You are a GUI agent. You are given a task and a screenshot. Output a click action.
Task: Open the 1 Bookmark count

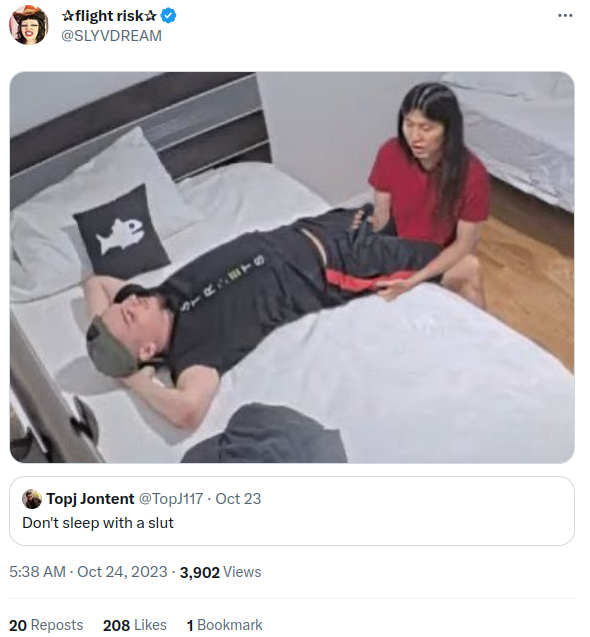[225, 625]
